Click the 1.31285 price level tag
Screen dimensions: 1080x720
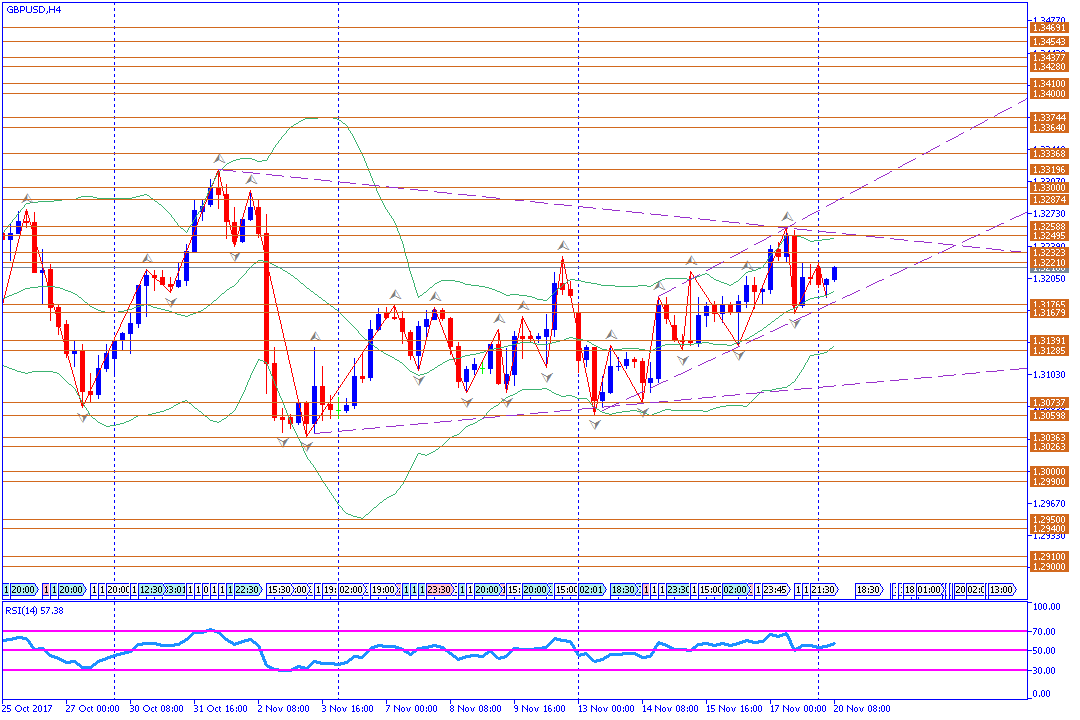click(1049, 351)
